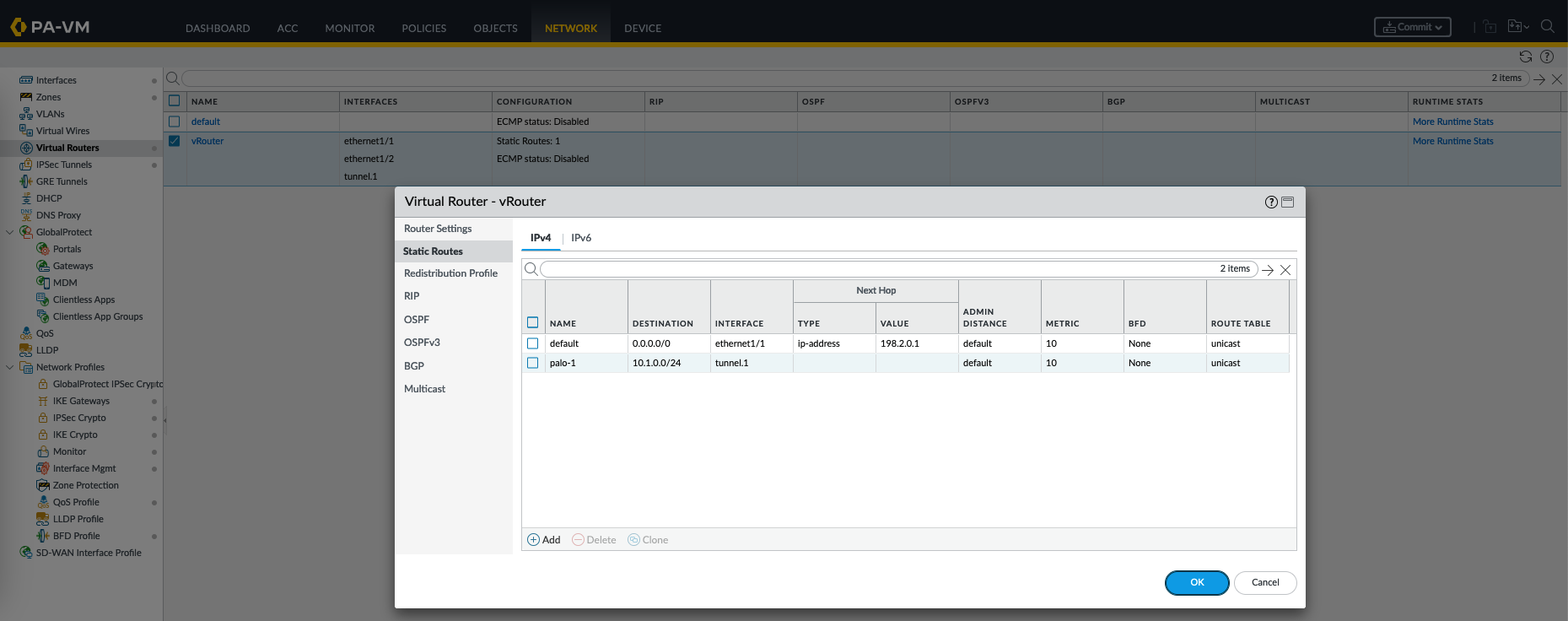Image resolution: width=1568 pixels, height=621 pixels.
Task: Click the Add icon below static routes
Action: pos(534,540)
